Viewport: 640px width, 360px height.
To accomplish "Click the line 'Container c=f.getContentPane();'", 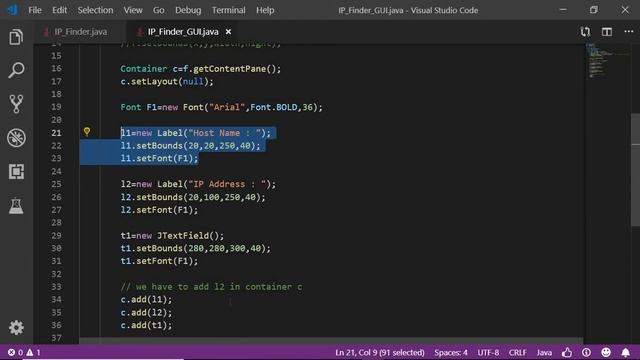I will tap(200, 69).
